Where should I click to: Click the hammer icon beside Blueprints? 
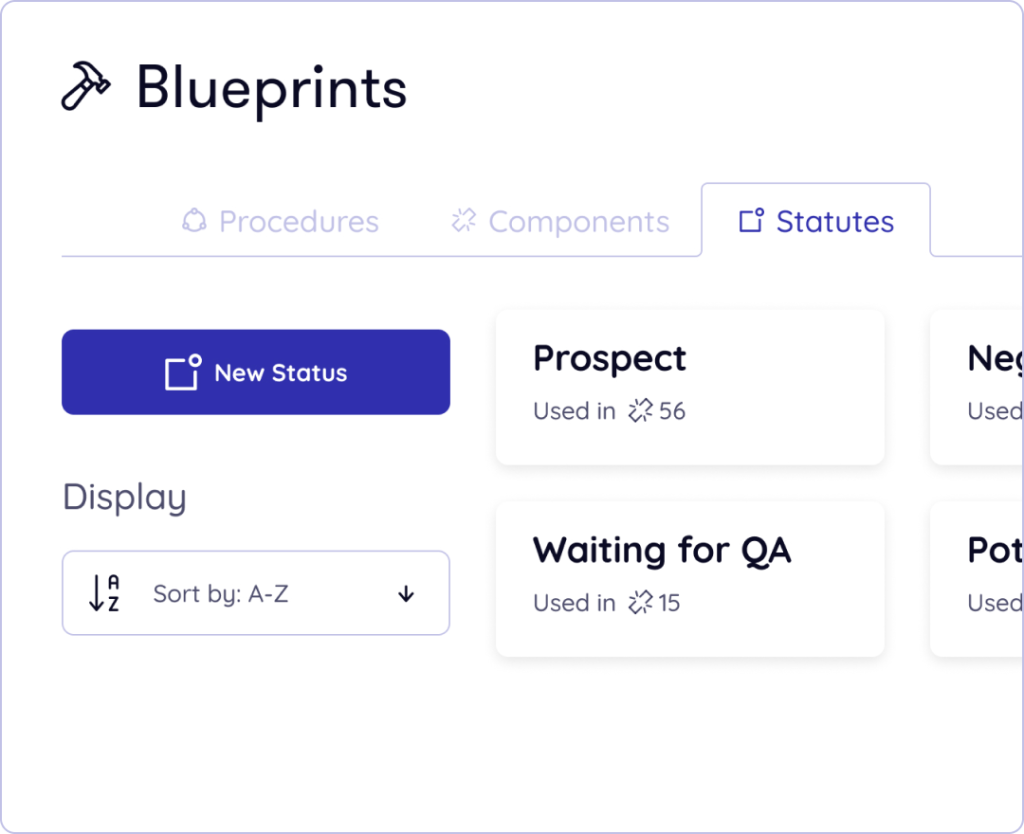click(86, 87)
